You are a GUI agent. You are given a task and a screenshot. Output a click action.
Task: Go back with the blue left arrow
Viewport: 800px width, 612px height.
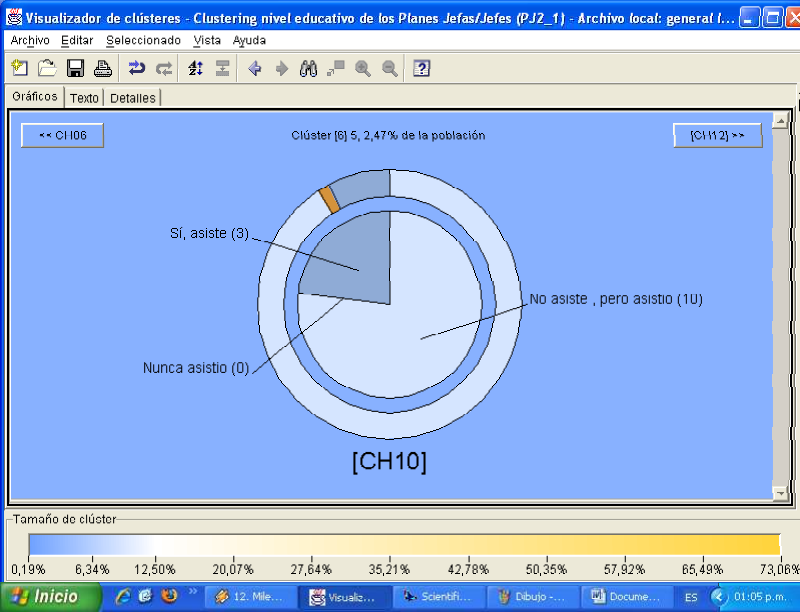pyautogui.click(x=255, y=68)
